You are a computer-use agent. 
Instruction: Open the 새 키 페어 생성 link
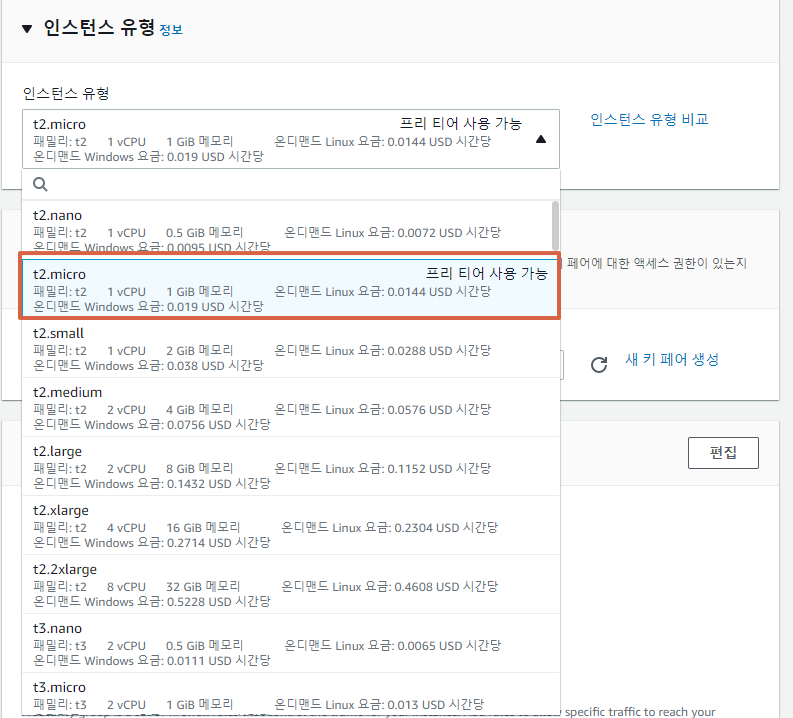[x=672, y=360]
